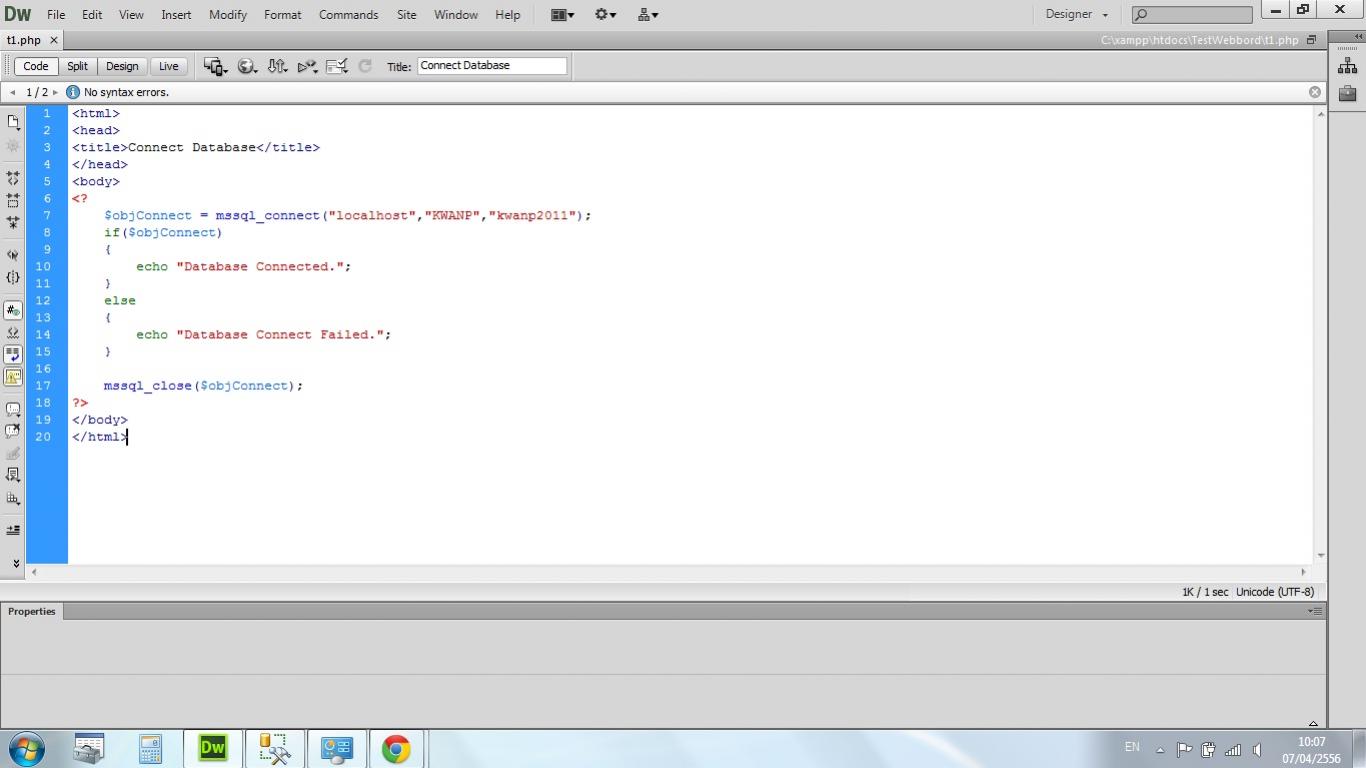Image resolution: width=1366 pixels, height=768 pixels.
Task: Open the View menu
Action: (131, 15)
